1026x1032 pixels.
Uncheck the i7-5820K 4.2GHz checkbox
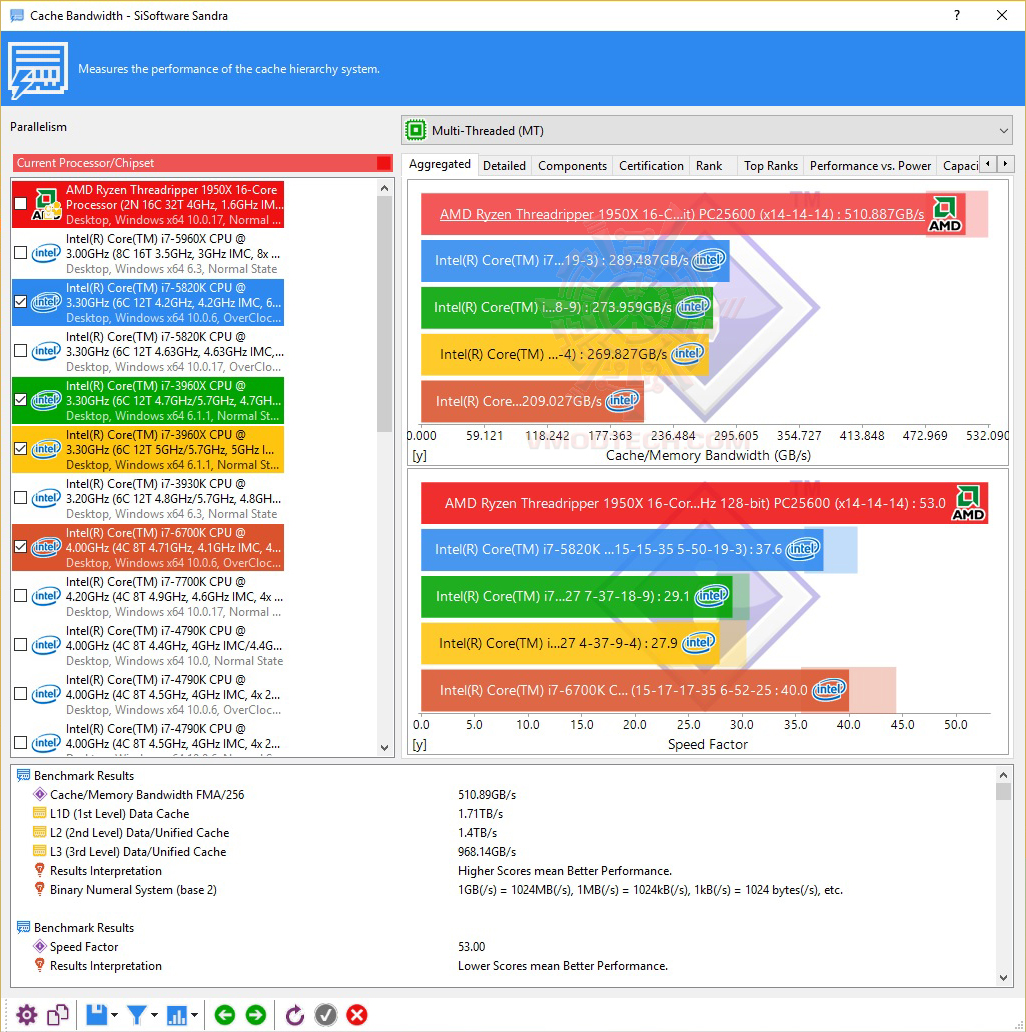click(x=20, y=302)
